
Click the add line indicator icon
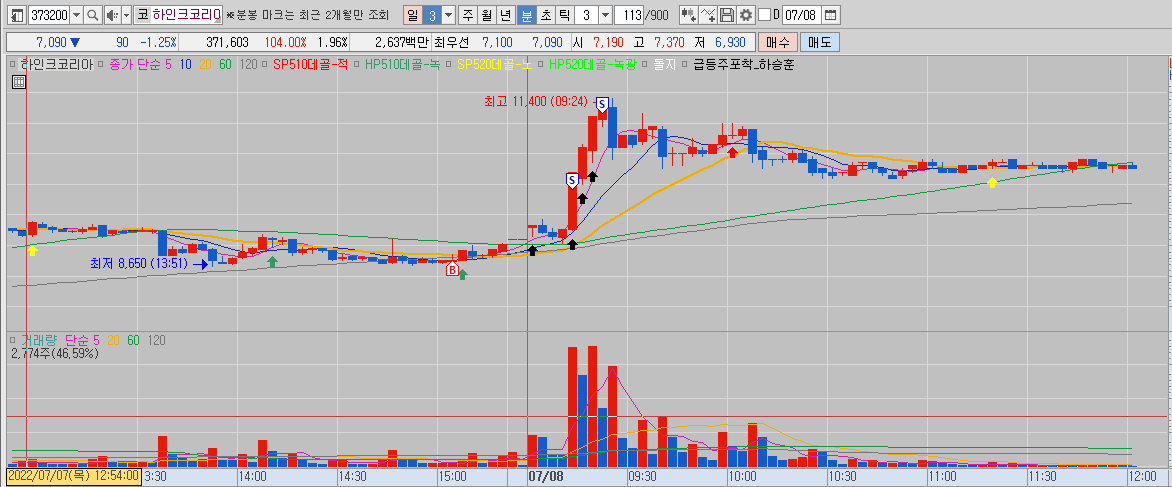click(708, 14)
